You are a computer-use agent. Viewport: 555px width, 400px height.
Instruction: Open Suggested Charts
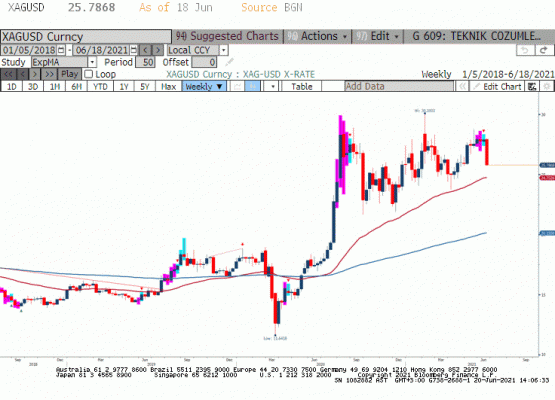[228, 36]
